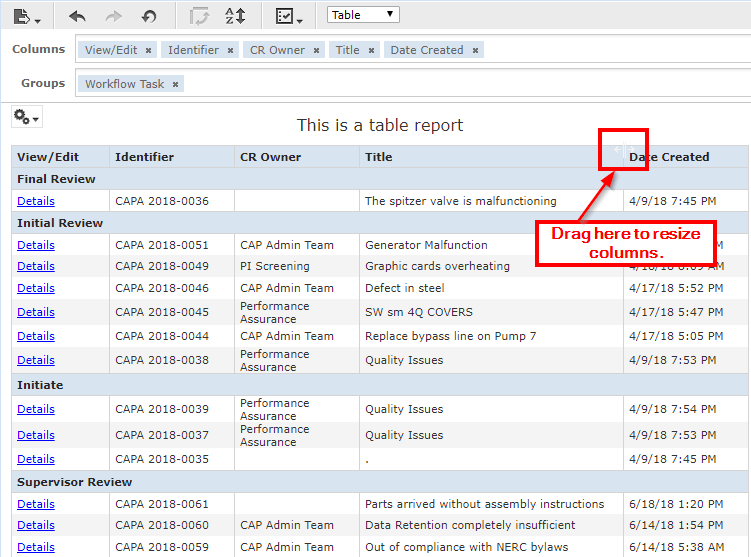
Task: Select 'Graphic cards overheating' title cell
Action: 491,266
